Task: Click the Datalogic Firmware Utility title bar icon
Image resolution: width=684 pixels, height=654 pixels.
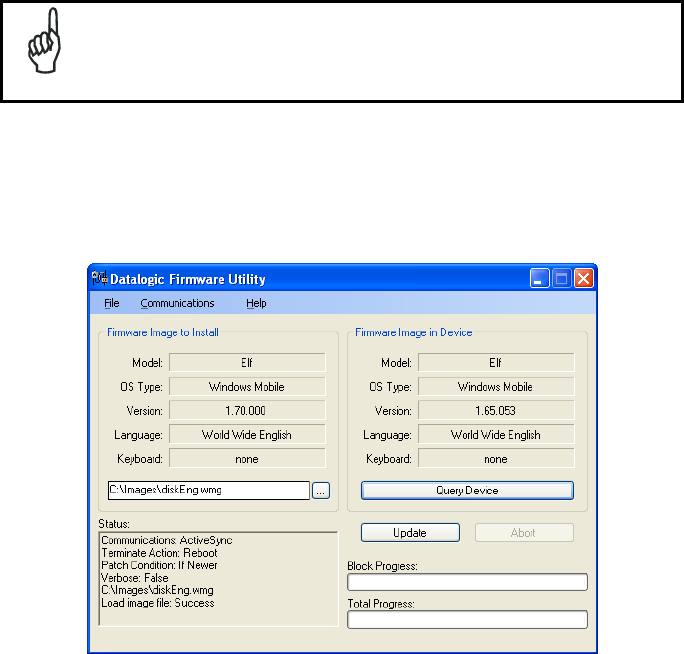Action: click(99, 278)
